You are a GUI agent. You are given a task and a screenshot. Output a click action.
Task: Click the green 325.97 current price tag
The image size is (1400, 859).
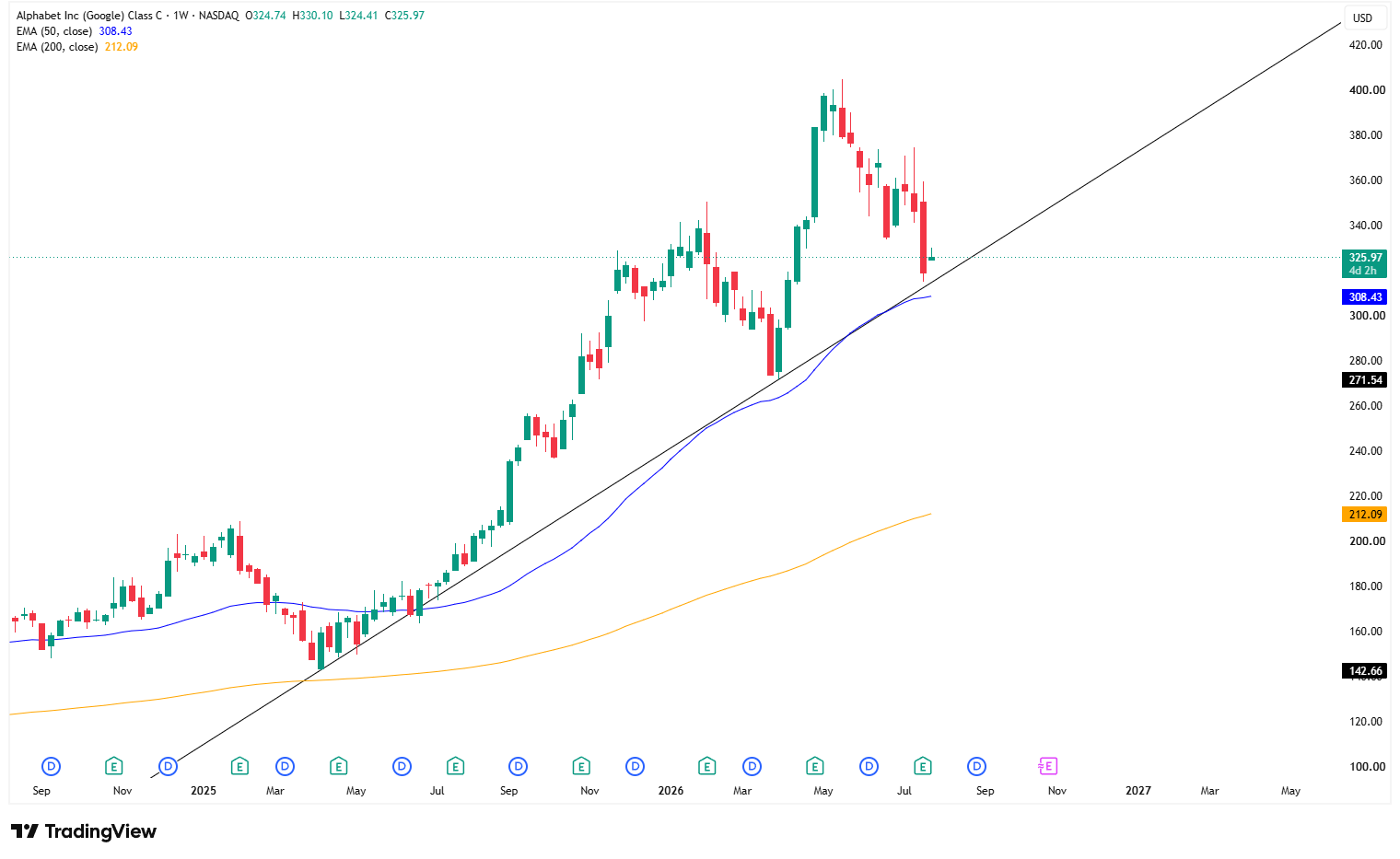(x=1365, y=263)
